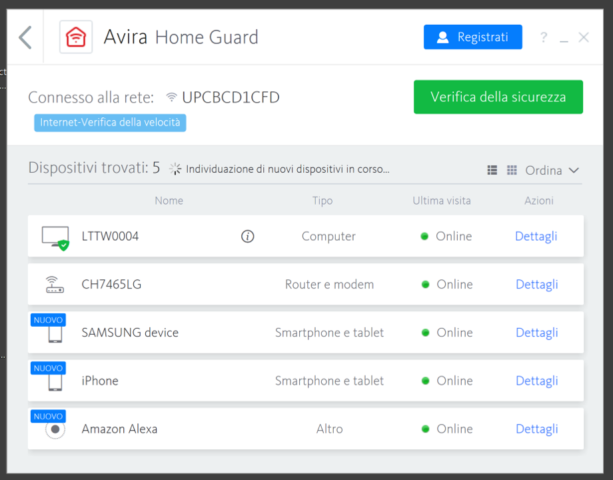Viewport: 613px width, 480px height.
Task: Open Dettagli for Amazon Alexa
Action: pyautogui.click(x=537, y=429)
